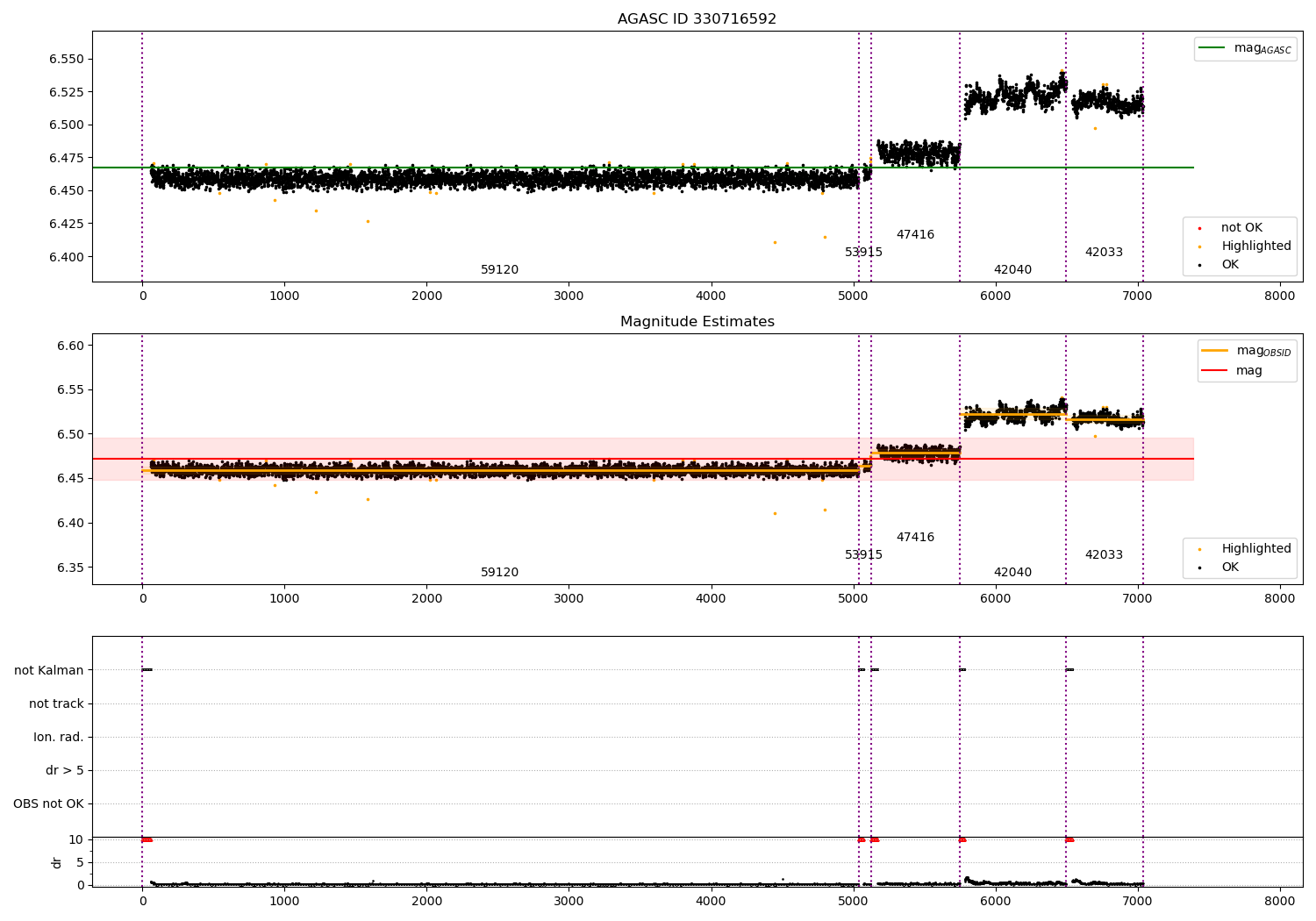The image size is (1316, 921).
Task: Click the red "mag" legend entry
Action: click(1233, 370)
